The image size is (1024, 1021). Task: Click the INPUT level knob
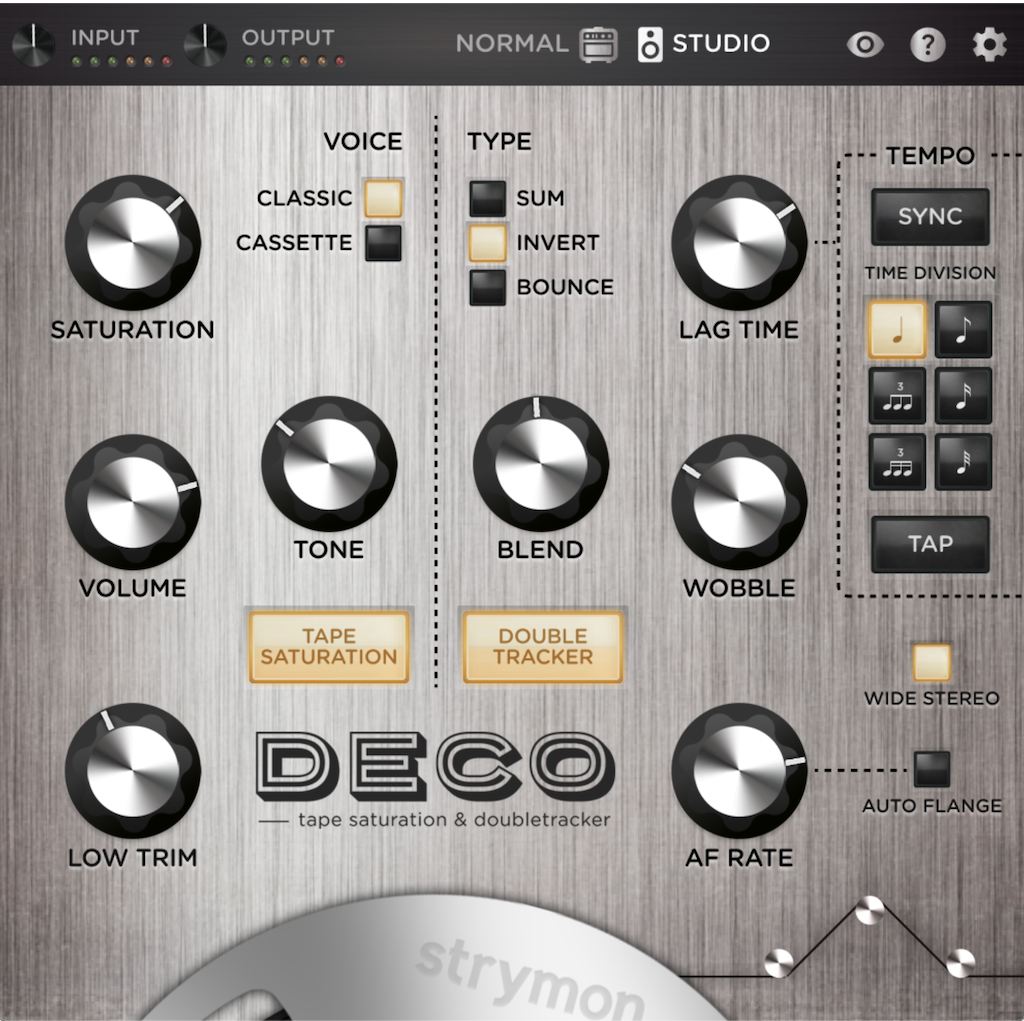click(33, 44)
